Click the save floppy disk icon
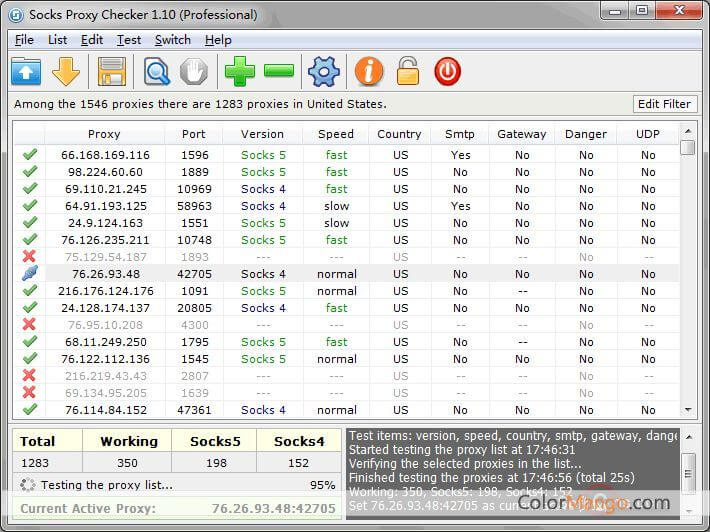This screenshot has height=532, width=710. 111,71
